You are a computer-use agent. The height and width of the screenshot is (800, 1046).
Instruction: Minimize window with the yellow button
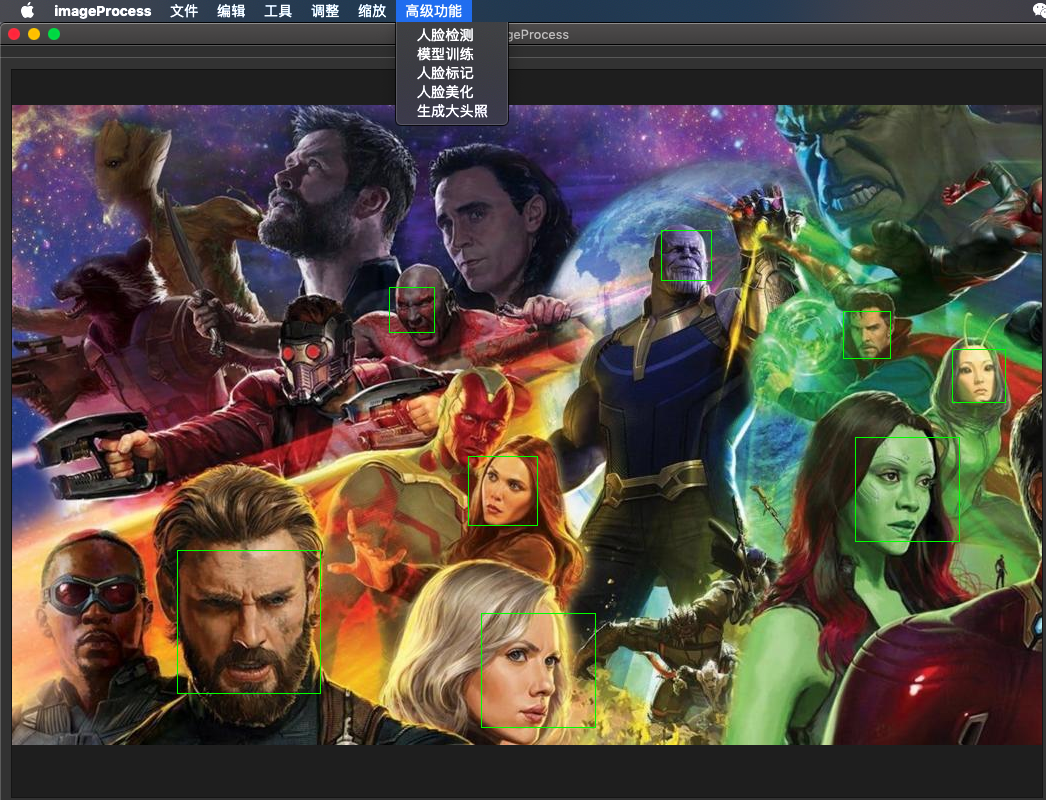(x=34, y=34)
